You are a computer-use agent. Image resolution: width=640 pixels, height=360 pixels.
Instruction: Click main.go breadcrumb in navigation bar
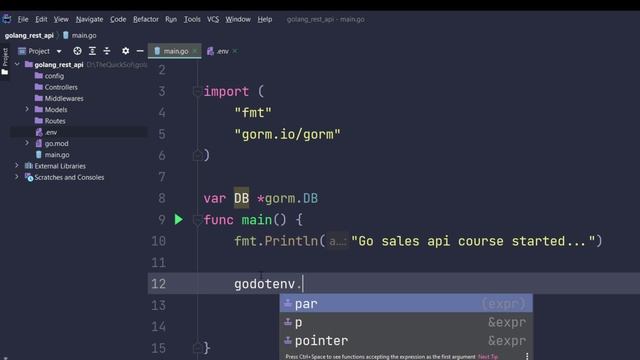click(80, 36)
